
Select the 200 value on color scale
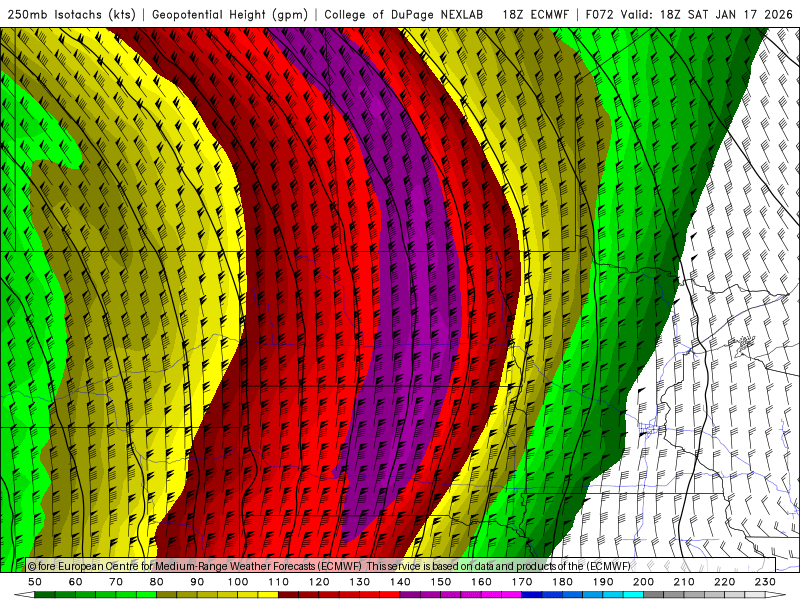pos(643,582)
